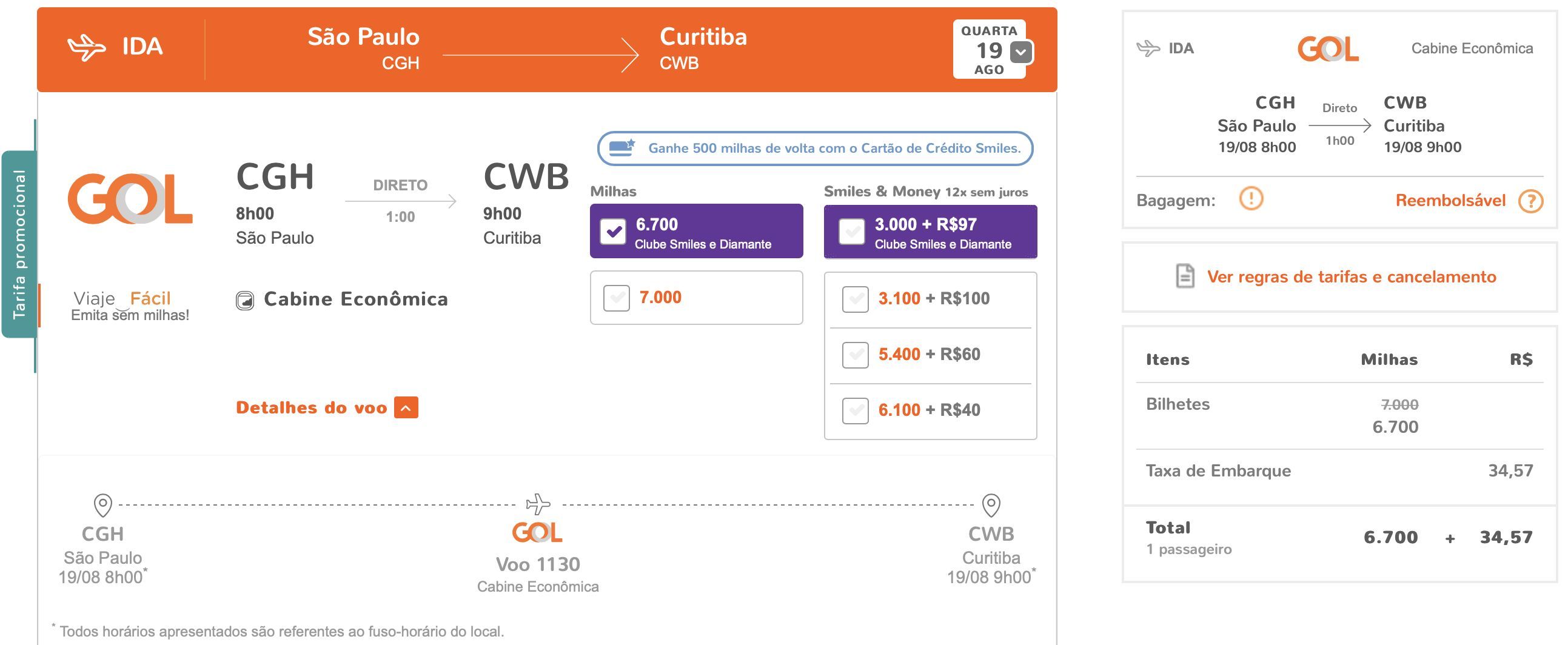Click the Reembolsável help question mark icon
This screenshot has height=645, width=1568.
click(1530, 201)
